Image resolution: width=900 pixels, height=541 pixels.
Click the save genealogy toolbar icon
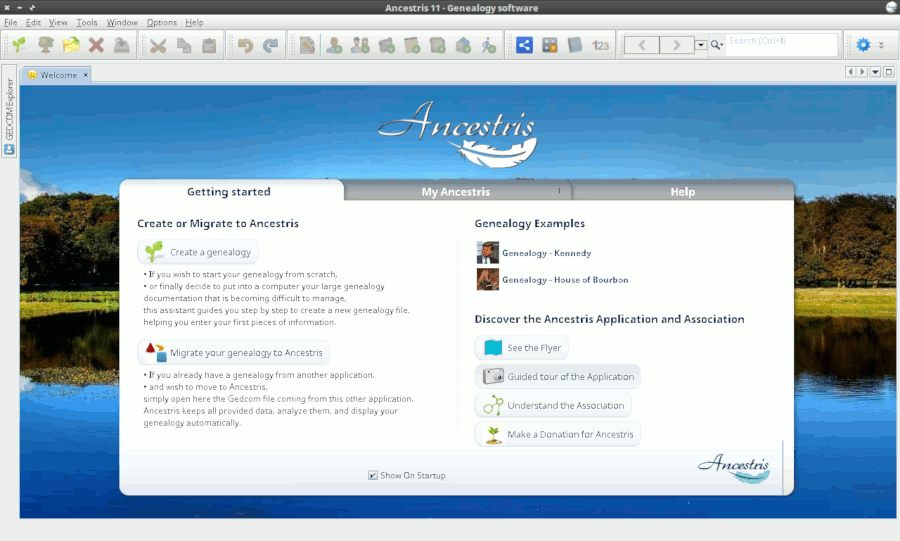(x=121, y=45)
